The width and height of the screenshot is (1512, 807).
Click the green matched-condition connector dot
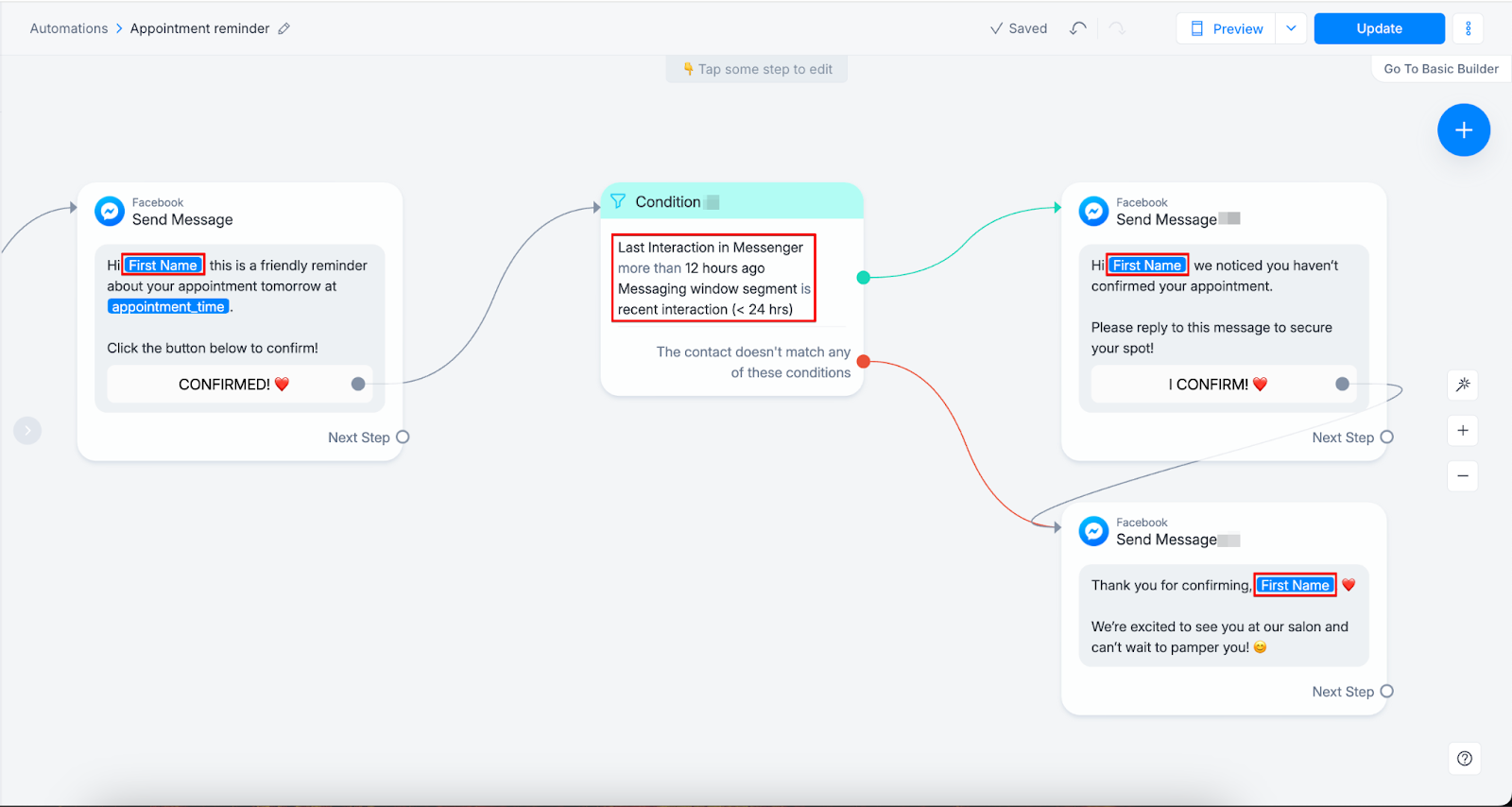863,278
